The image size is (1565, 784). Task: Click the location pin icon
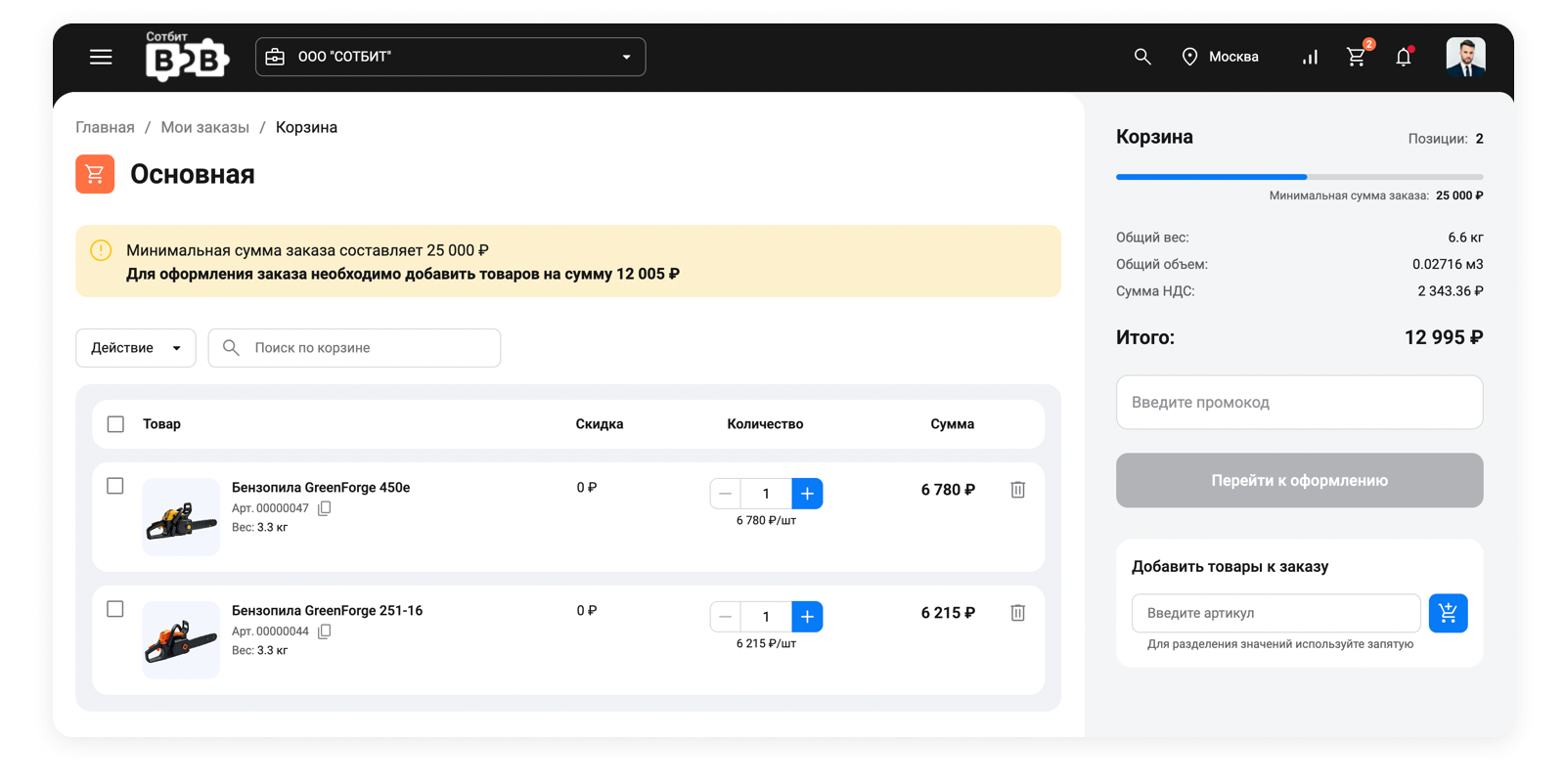tap(1189, 57)
